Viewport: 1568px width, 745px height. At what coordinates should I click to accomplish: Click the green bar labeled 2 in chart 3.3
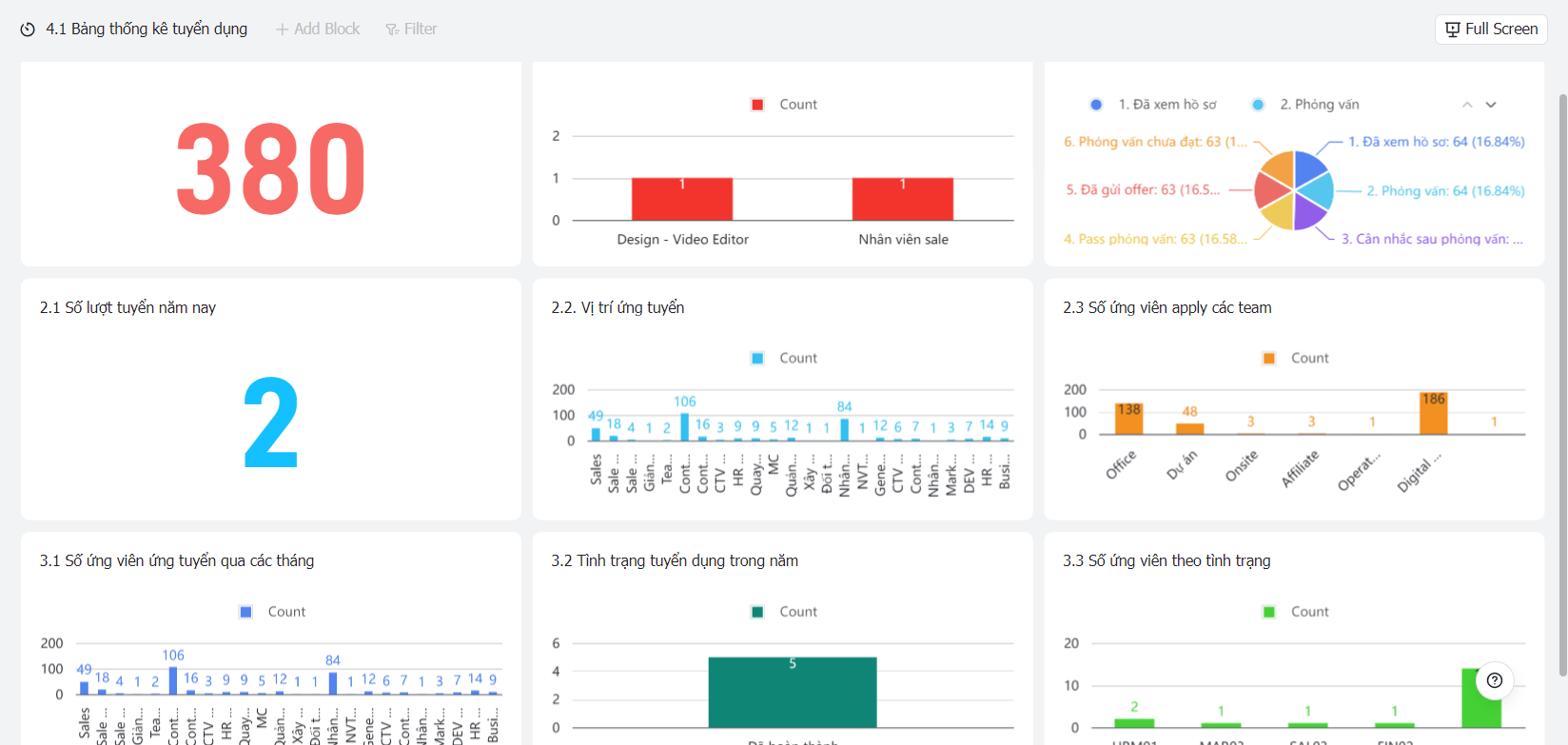(x=1134, y=723)
